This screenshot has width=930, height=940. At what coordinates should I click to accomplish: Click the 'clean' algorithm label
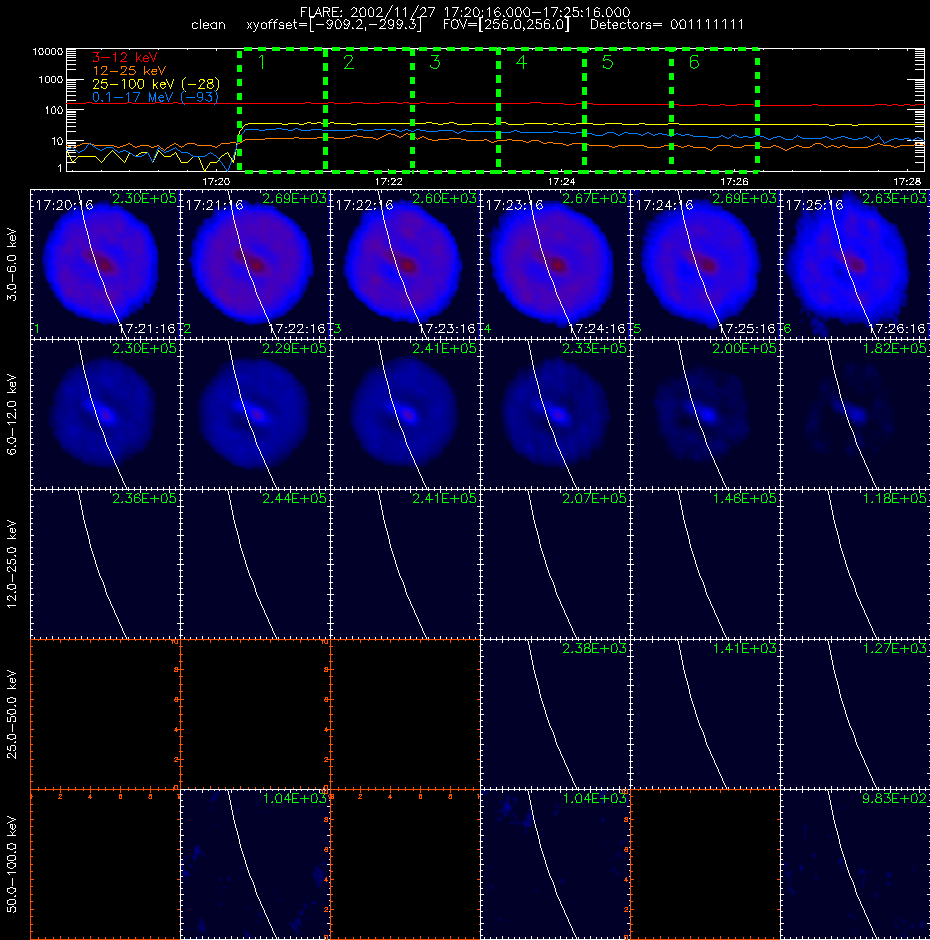click(x=208, y=25)
